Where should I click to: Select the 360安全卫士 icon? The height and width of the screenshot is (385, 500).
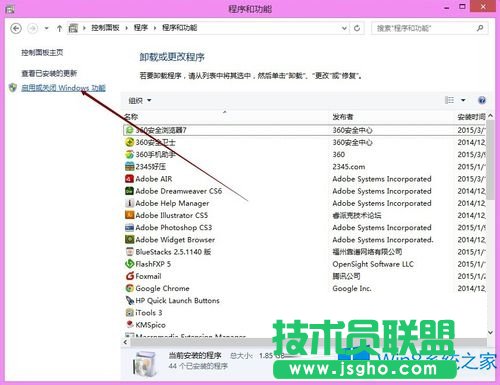point(129,142)
